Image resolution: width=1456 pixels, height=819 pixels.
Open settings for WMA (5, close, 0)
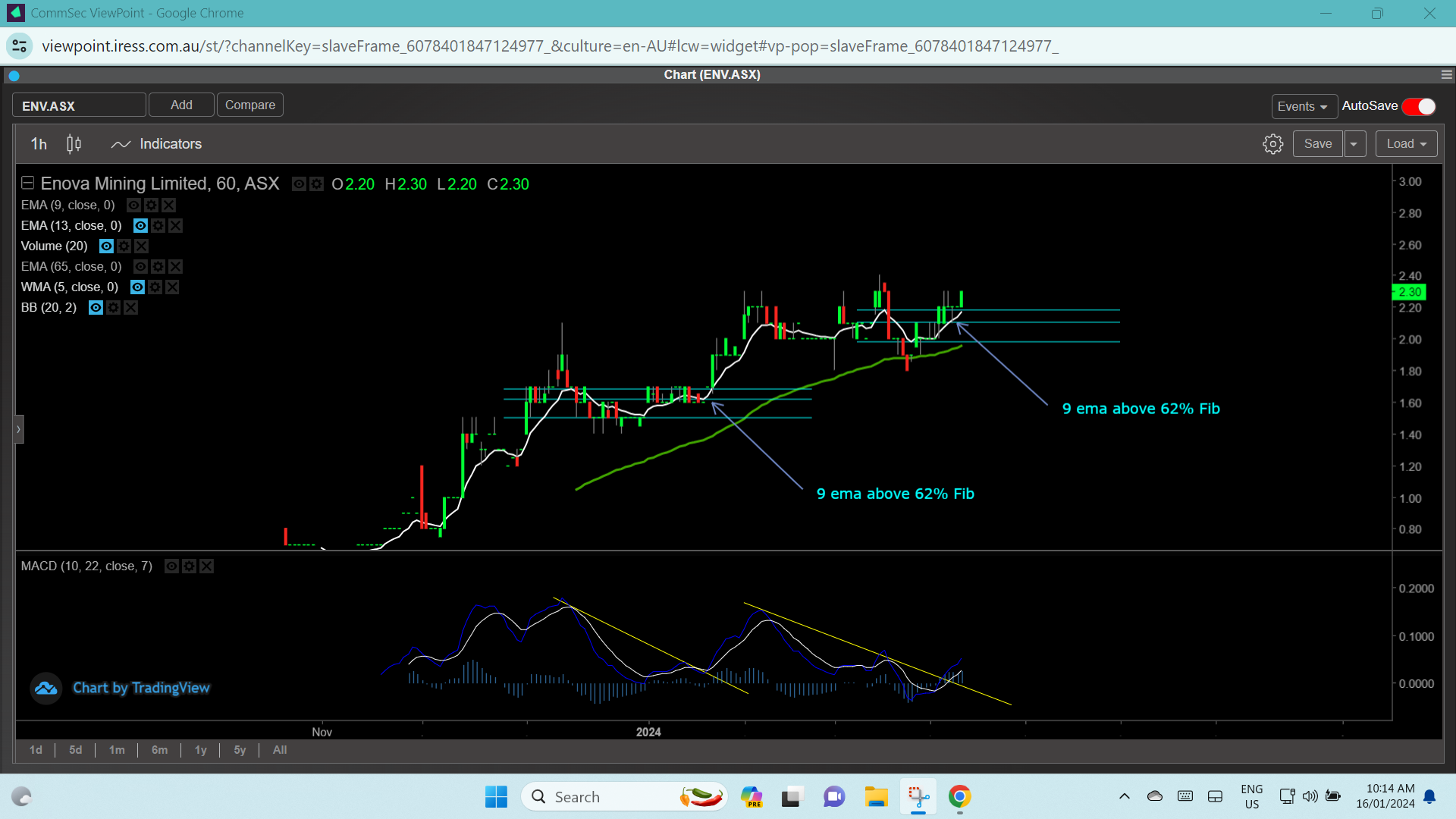(155, 287)
